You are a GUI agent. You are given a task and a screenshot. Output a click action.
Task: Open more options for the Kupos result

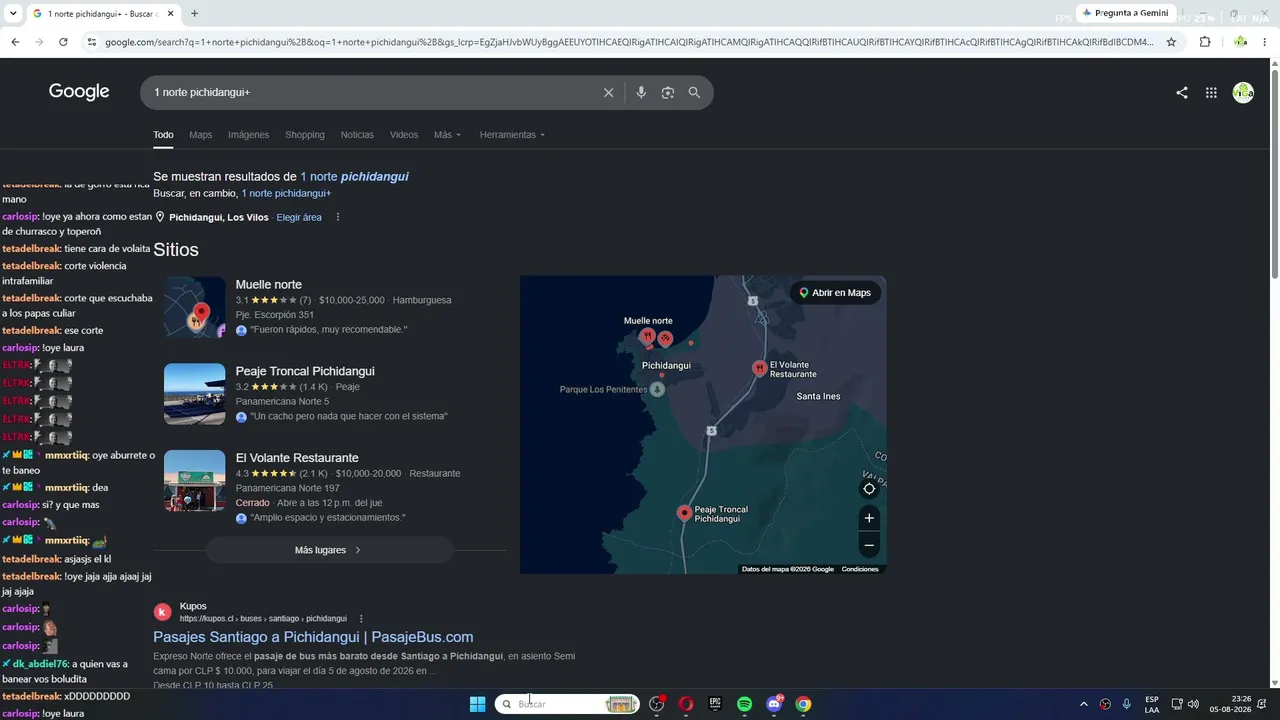[x=361, y=619]
